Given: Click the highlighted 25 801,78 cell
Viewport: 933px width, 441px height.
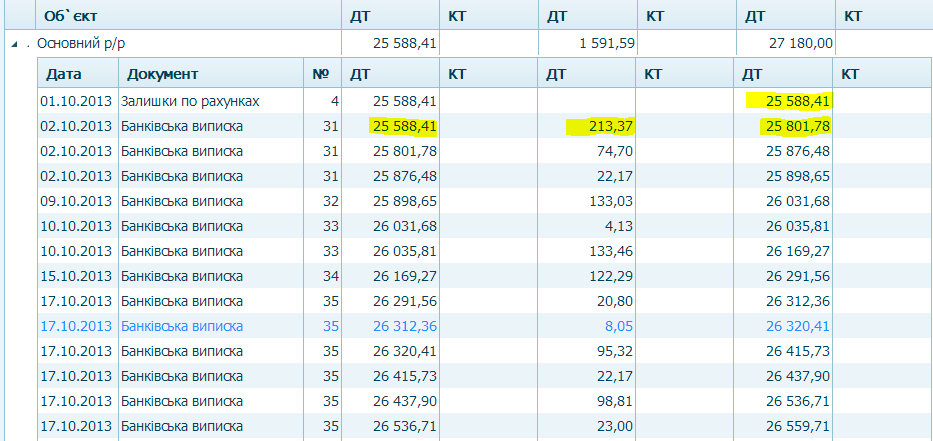Looking at the screenshot, I should coord(797,126).
